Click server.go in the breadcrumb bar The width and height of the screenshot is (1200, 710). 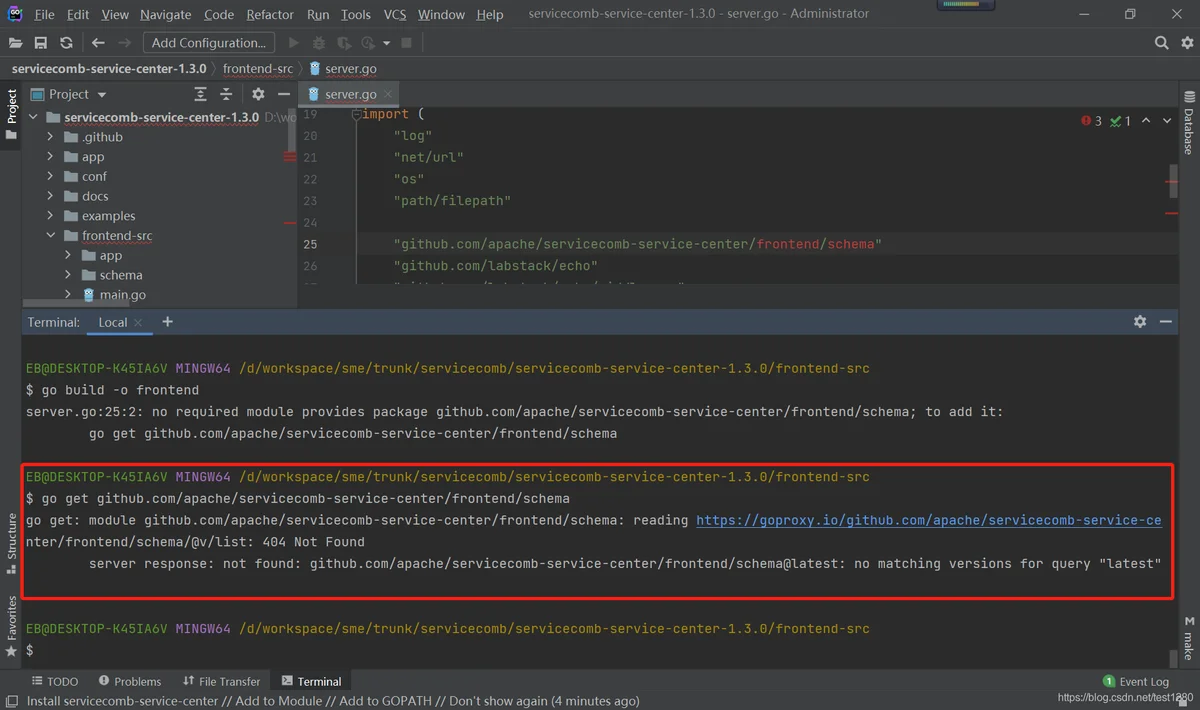[x=343, y=69]
